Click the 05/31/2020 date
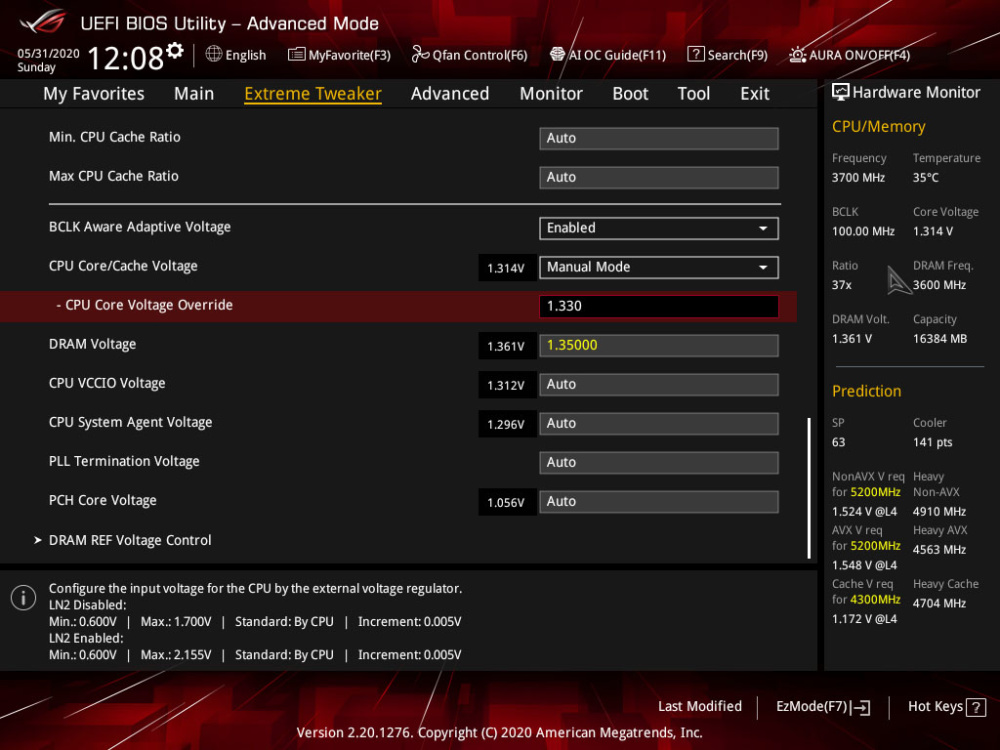The height and width of the screenshot is (750, 1000). (x=48, y=54)
